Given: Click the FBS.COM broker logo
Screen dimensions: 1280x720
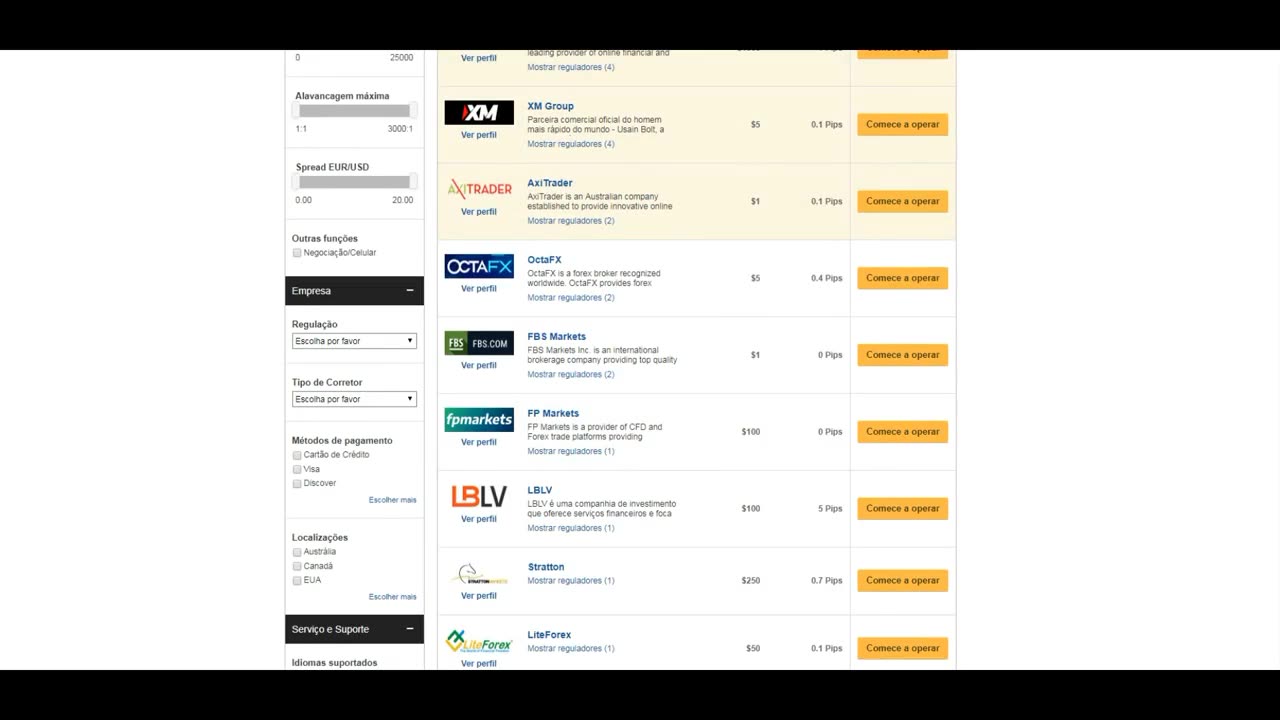Looking at the screenshot, I should pyautogui.click(x=479, y=343).
